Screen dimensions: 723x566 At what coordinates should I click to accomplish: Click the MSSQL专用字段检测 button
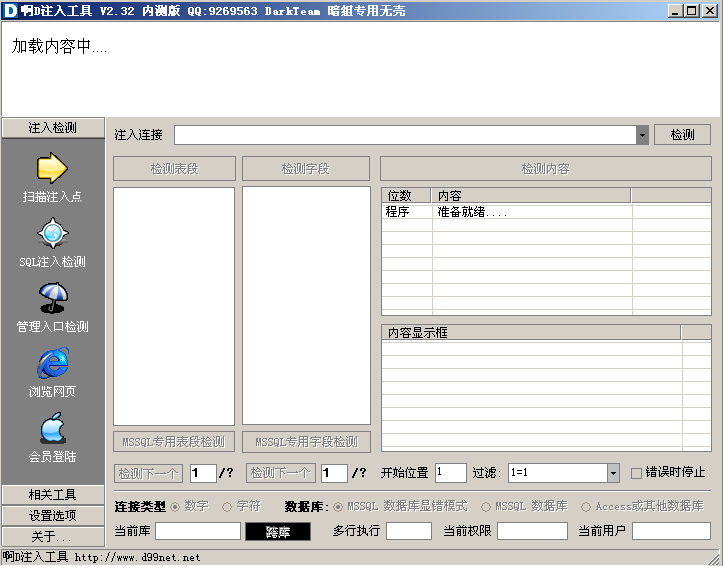point(306,442)
